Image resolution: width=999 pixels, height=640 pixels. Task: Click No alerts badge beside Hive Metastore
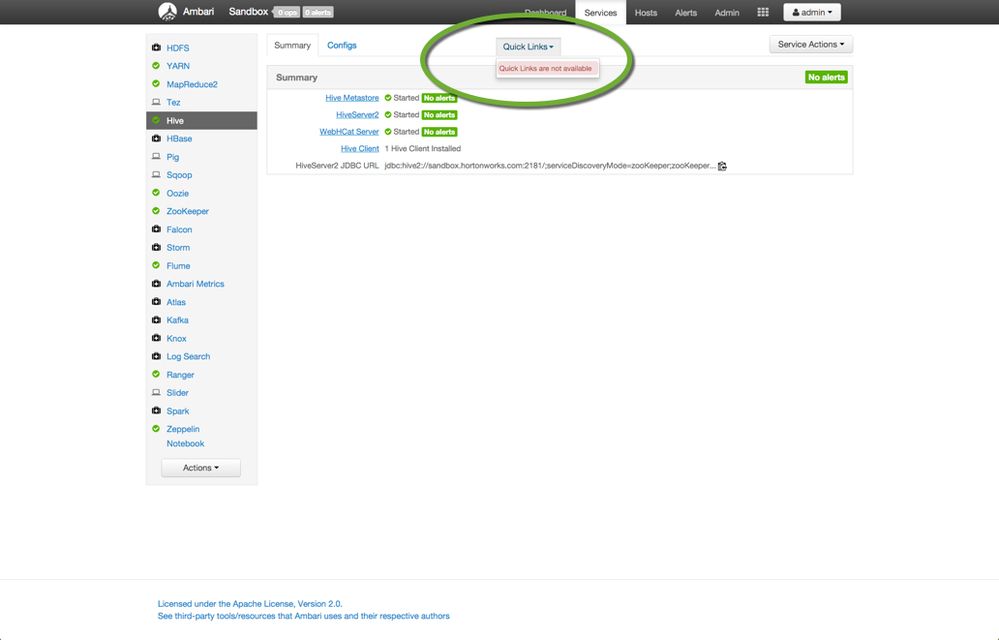click(x=440, y=98)
